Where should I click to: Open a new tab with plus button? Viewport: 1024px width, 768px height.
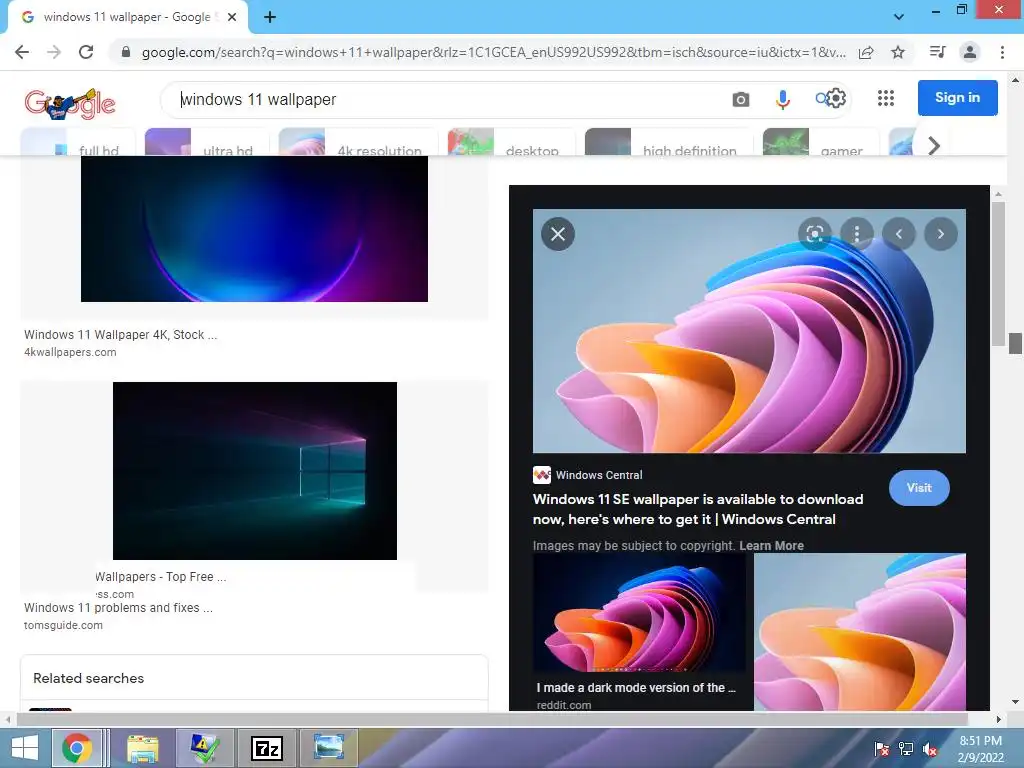pyautogui.click(x=270, y=17)
